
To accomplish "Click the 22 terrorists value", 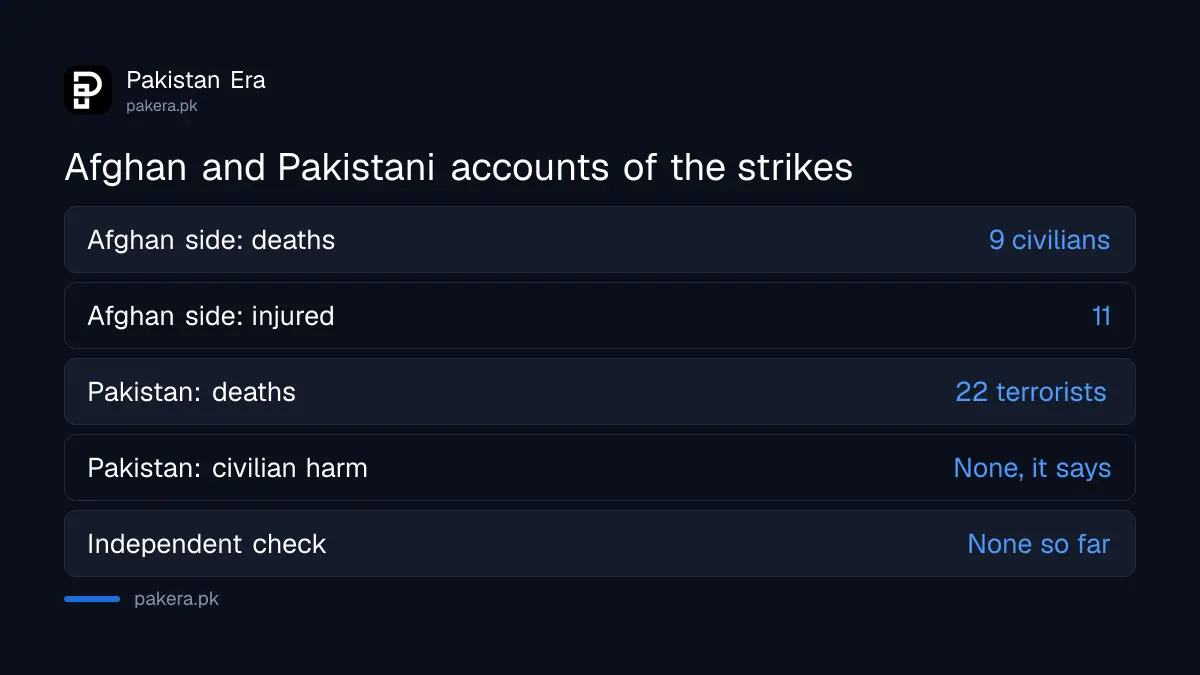I will coord(1031,392).
